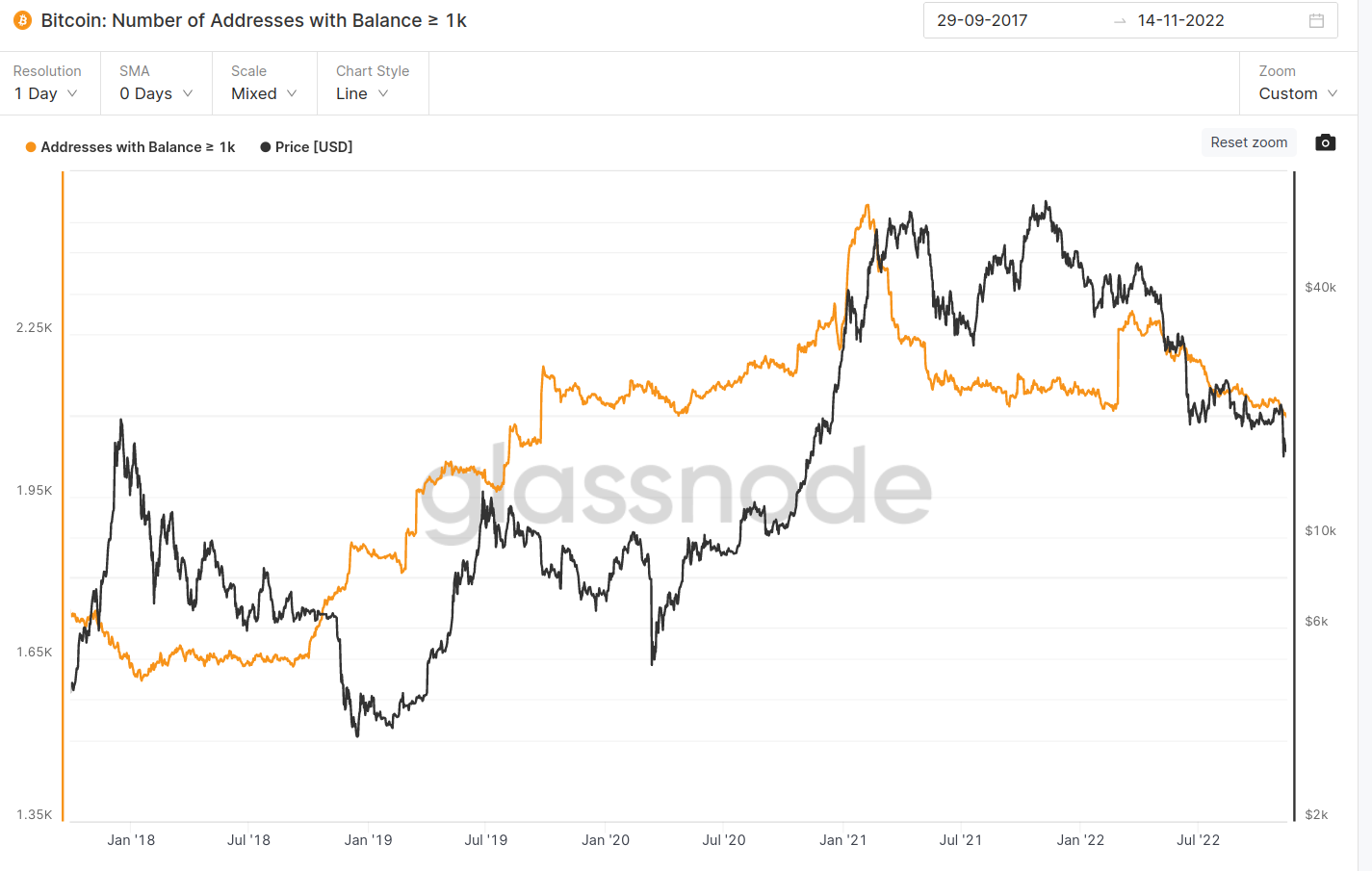
Task: Change Chart Style from Line
Action: pyautogui.click(x=362, y=93)
